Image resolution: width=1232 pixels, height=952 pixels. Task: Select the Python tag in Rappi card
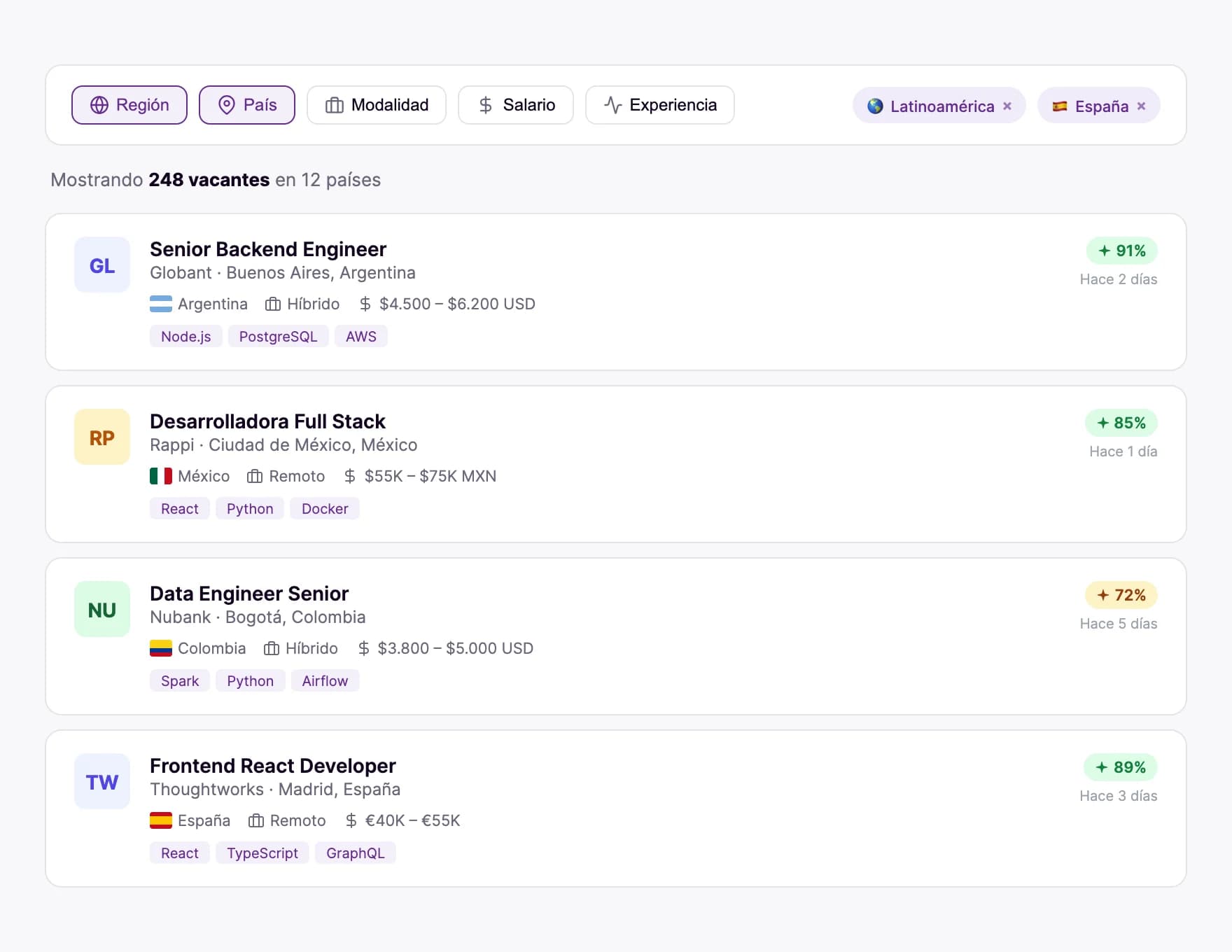(250, 509)
